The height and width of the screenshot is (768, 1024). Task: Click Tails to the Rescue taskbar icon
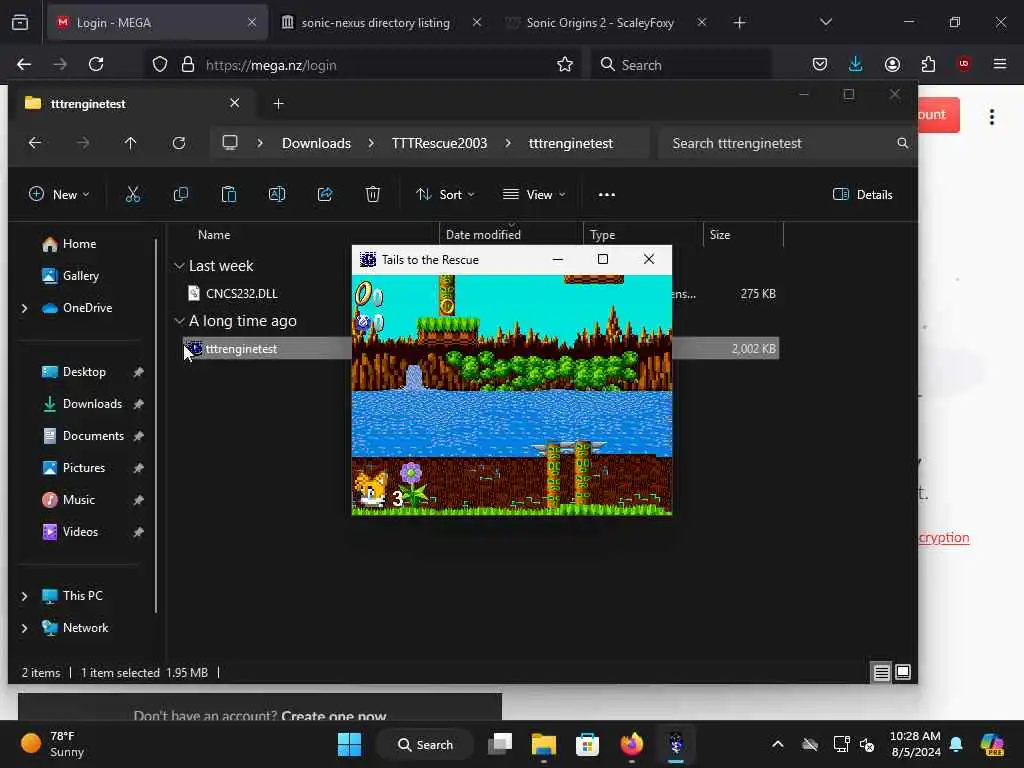pyautogui.click(x=676, y=744)
